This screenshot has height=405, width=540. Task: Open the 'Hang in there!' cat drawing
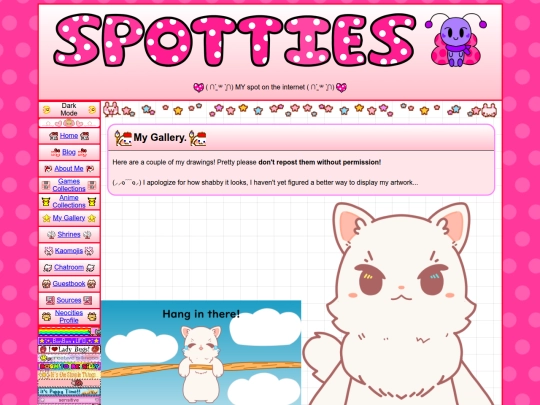[x=201, y=353]
